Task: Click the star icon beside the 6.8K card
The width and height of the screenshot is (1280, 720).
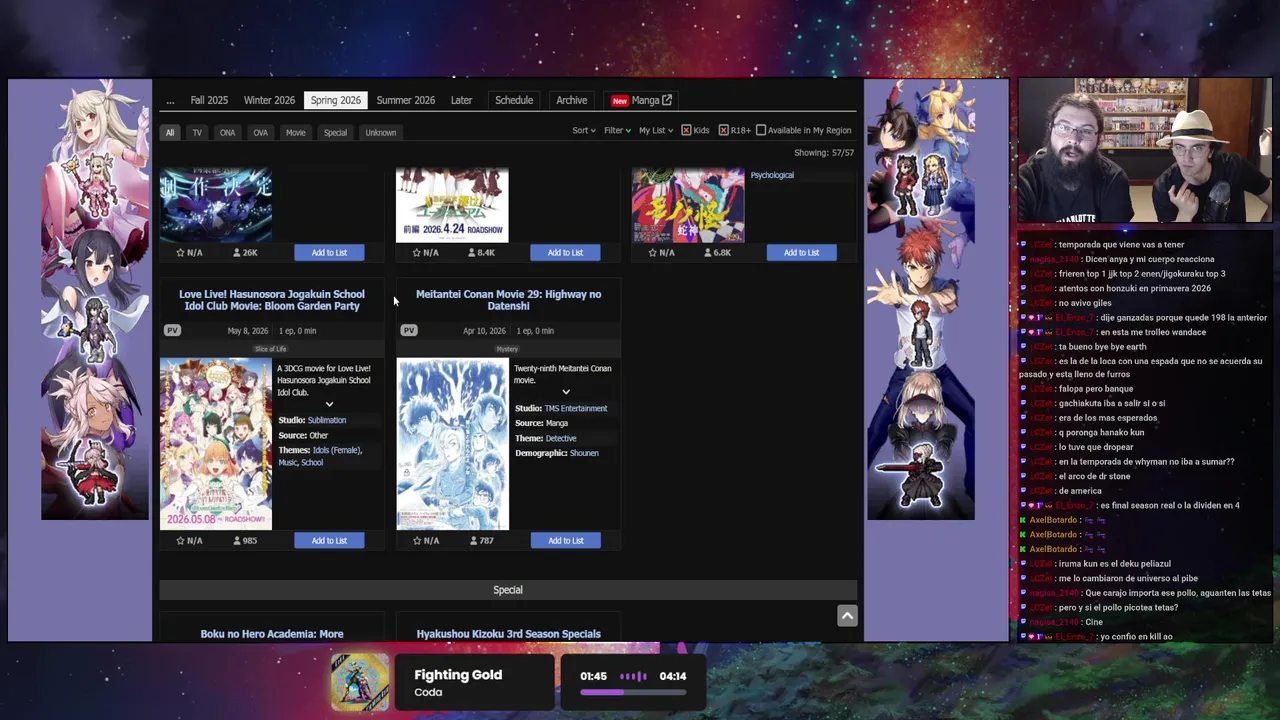Action: pos(652,253)
